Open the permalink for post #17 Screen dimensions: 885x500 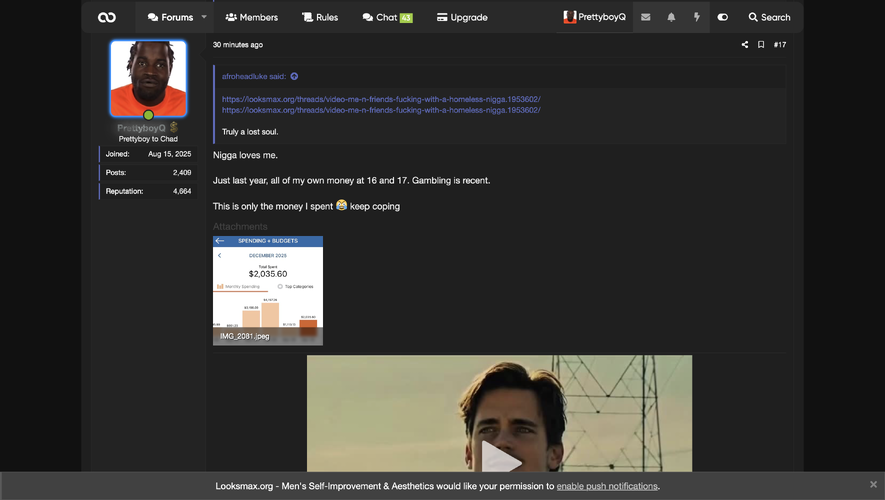click(780, 45)
